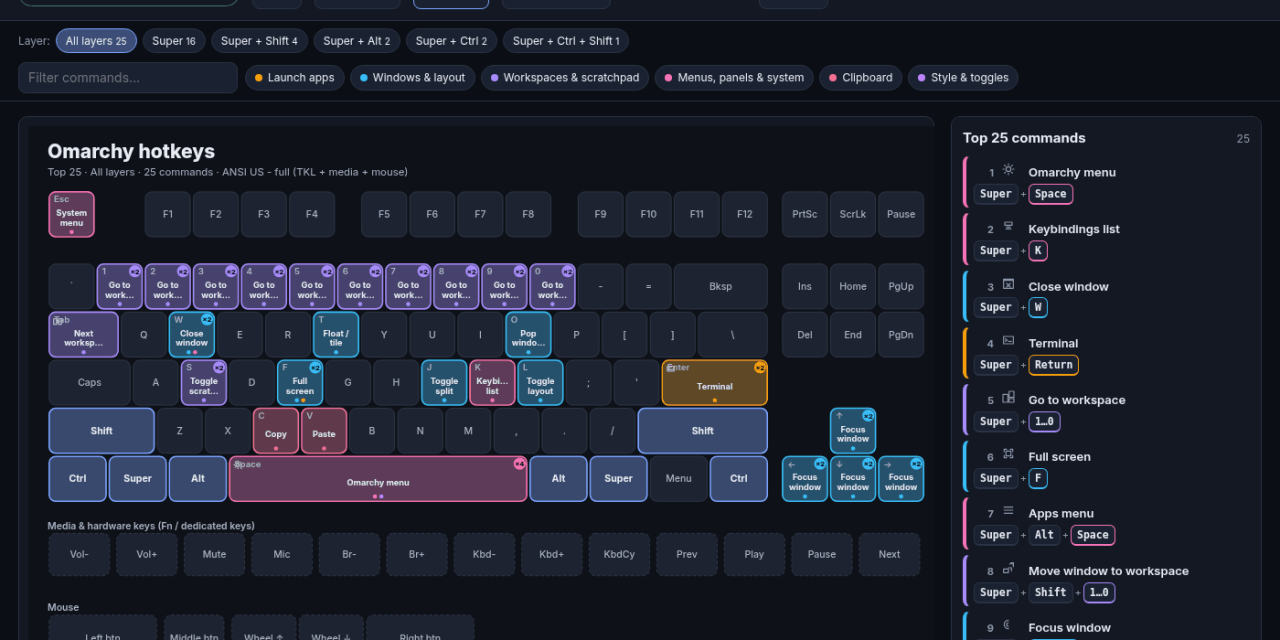Viewport: 1280px width, 640px height.
Task: Switch to the Super + Shift 4 layer
Action: [x=259, y=41]
